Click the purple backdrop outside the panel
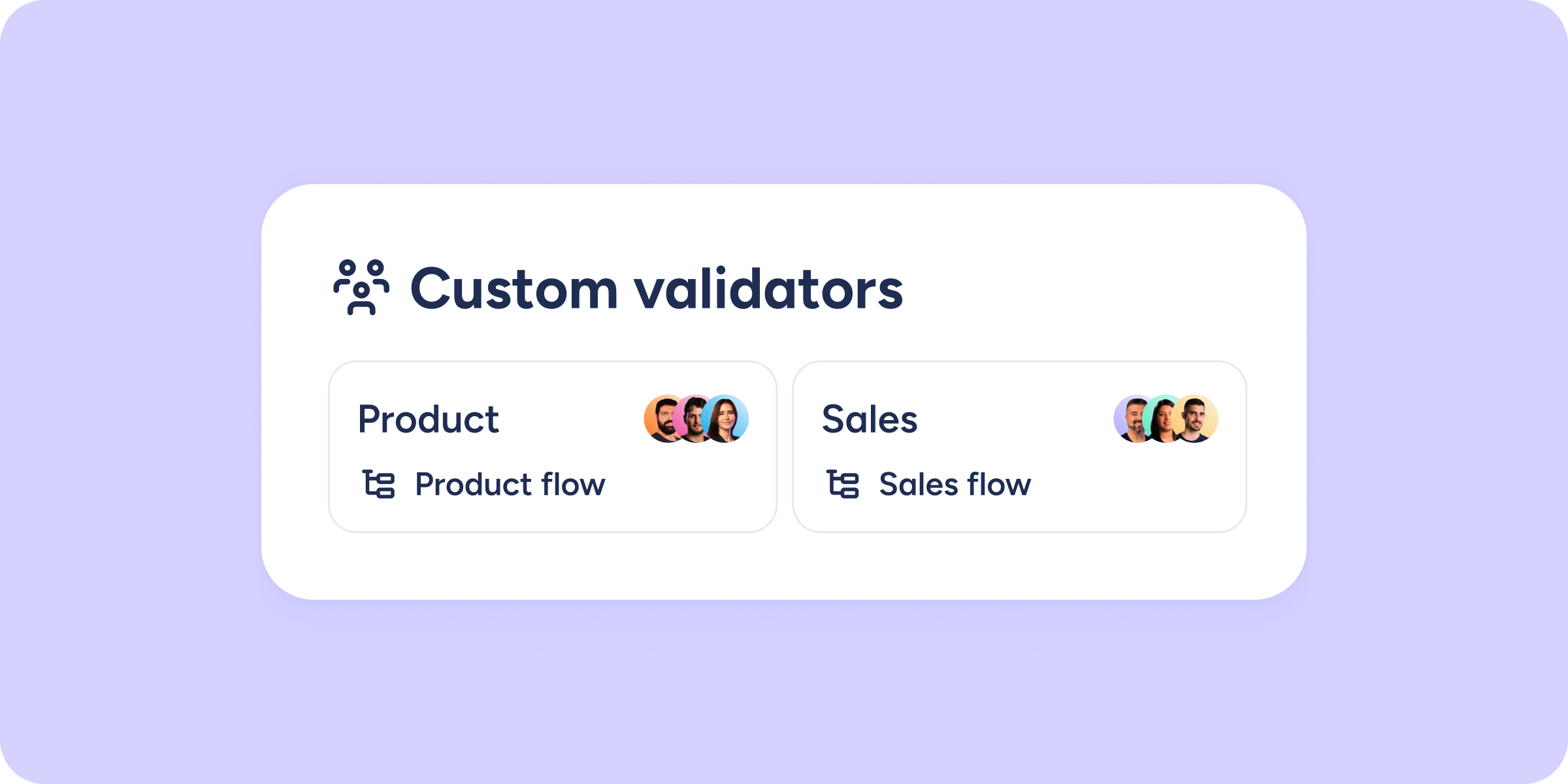This screenshot has width=1568, height=784. click(x=131, y=392)
